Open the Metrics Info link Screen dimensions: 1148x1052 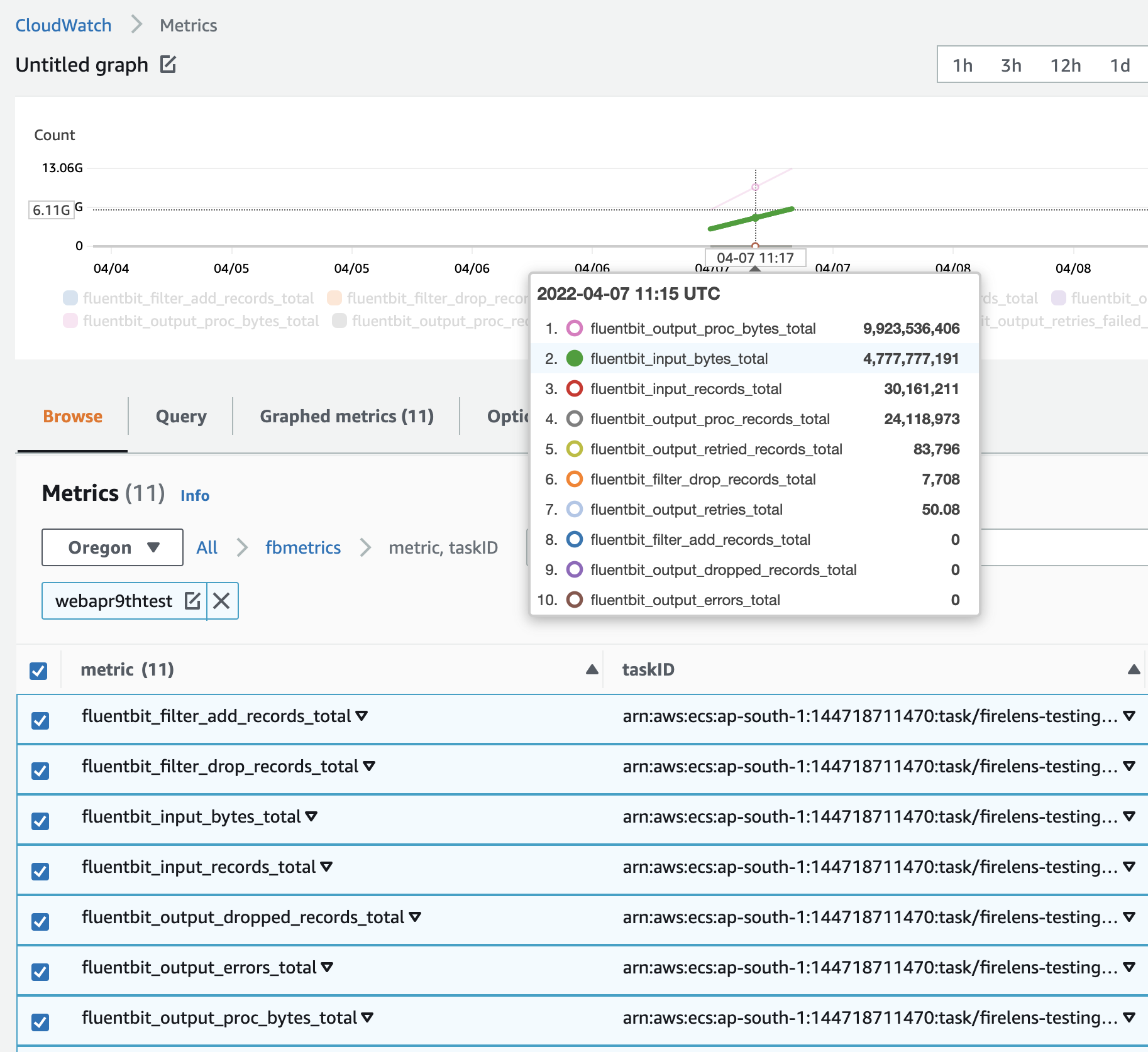coord(195,495)
